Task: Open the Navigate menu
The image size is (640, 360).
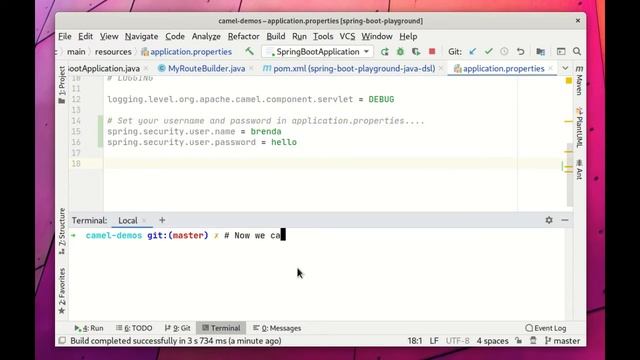Action: (141, 36)
